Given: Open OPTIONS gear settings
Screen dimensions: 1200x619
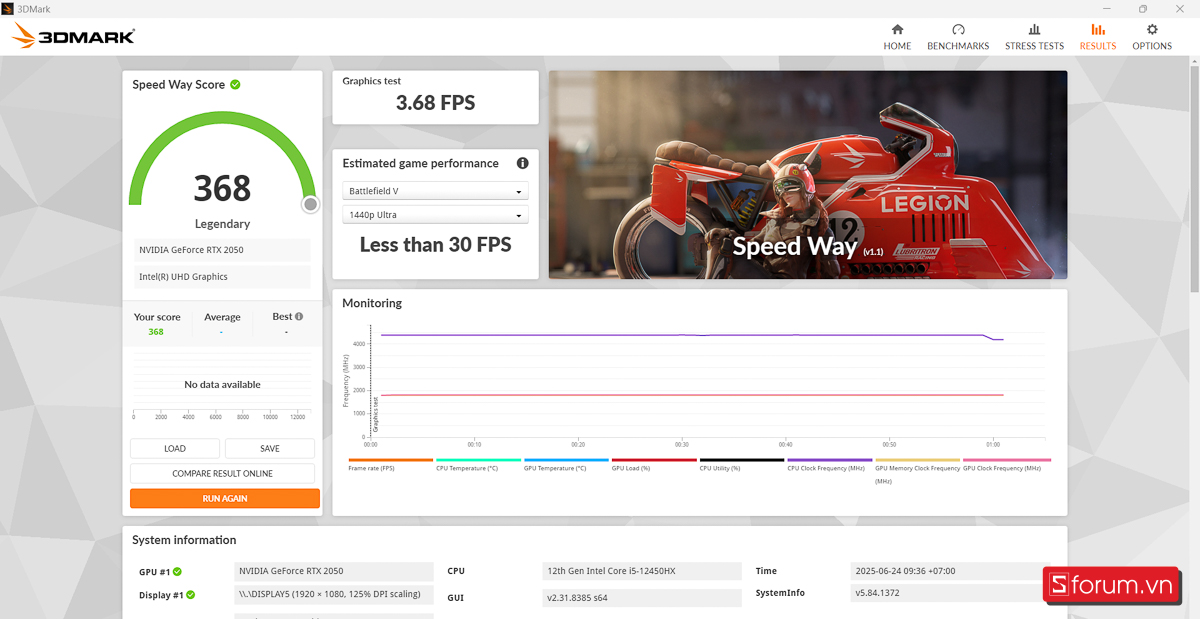Looking at the screenshot, I should pyautogui.click(x=1152, y=37).
